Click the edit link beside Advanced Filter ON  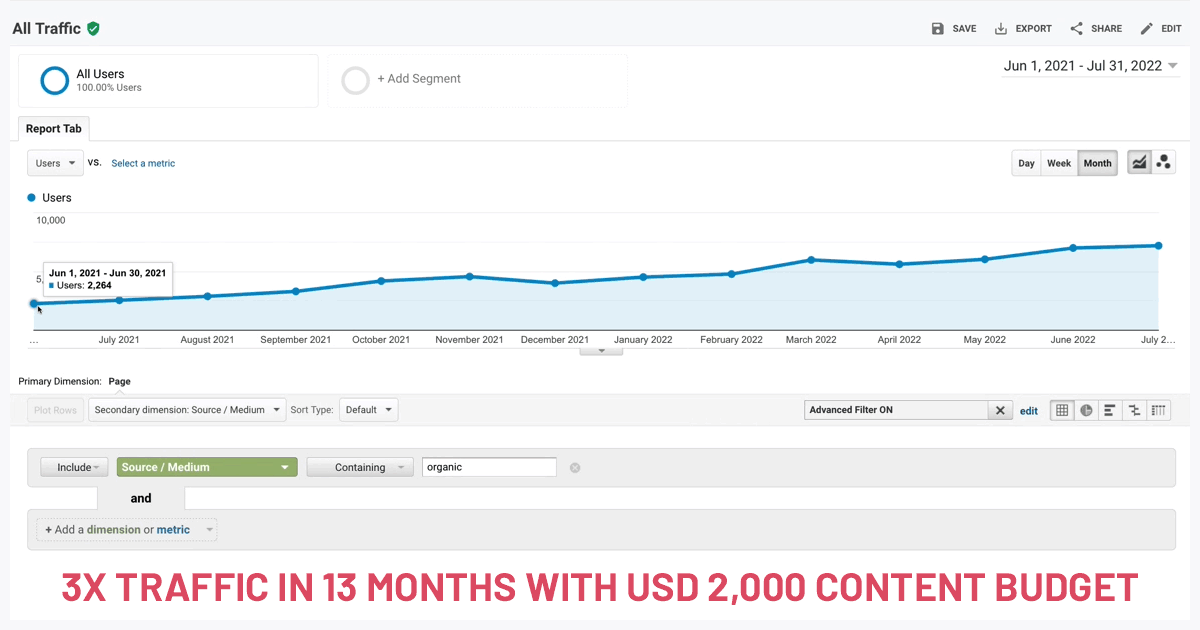(1029, 410)
